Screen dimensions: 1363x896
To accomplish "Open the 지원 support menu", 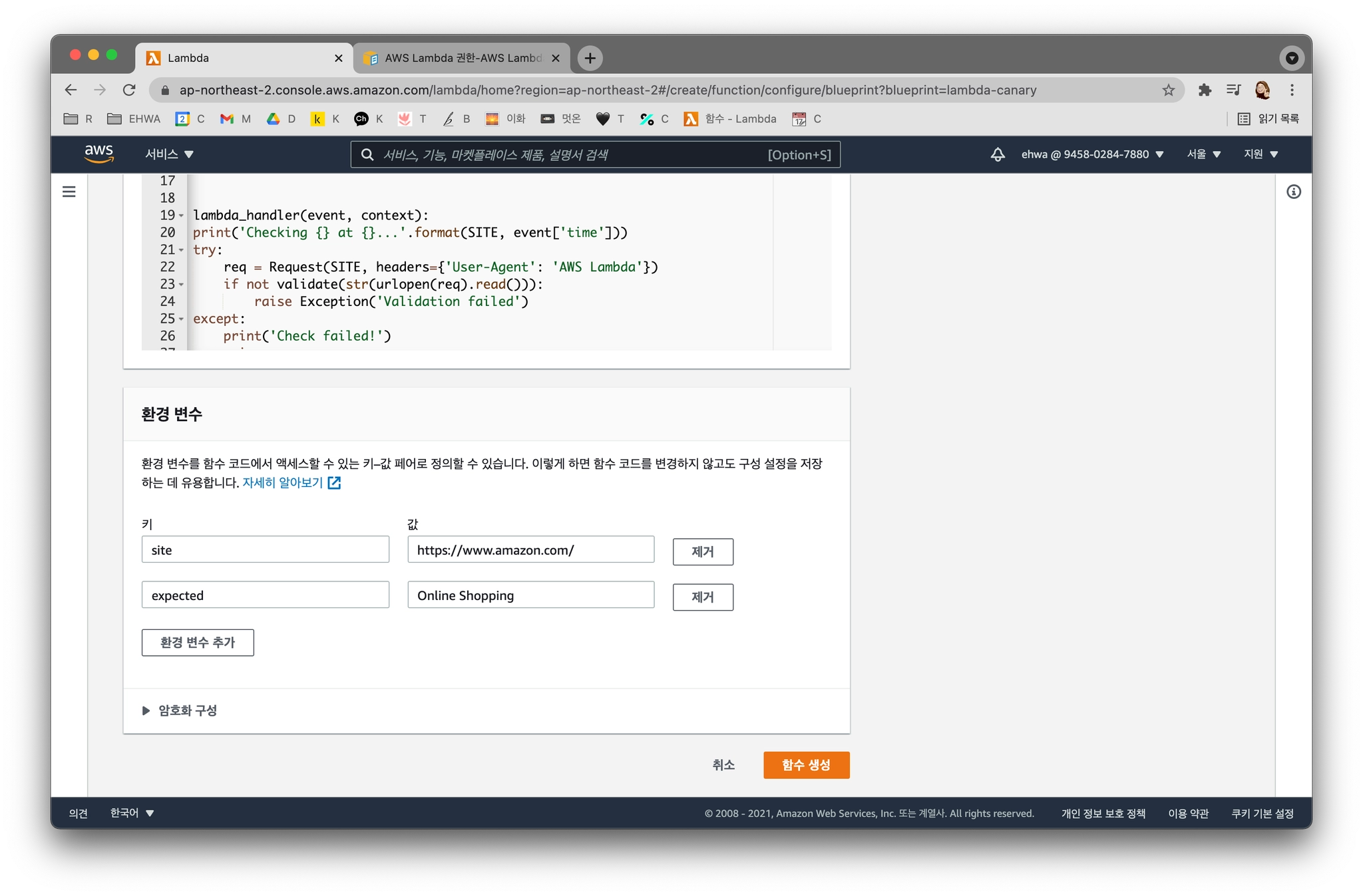I will pyautogui.click(x=1261, y=154).
